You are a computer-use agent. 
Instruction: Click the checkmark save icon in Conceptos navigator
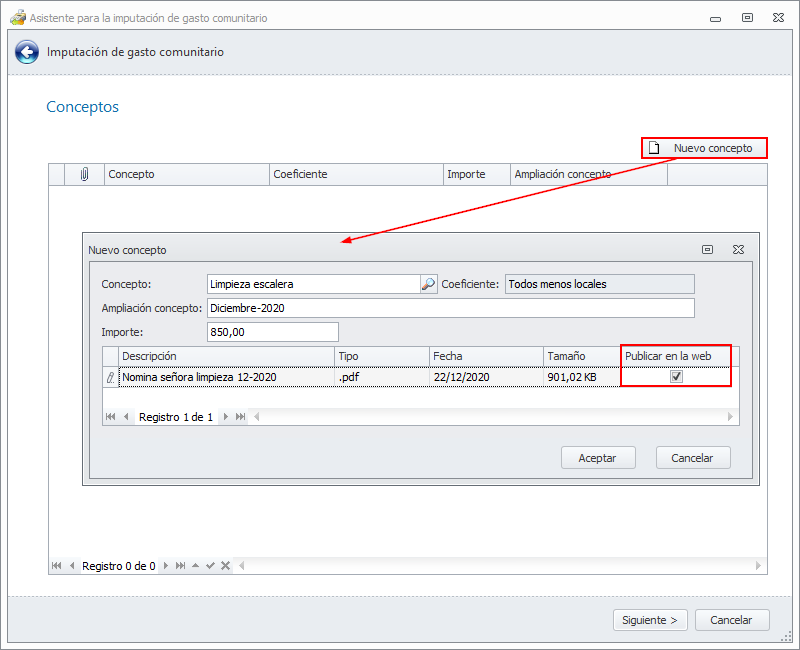[210, 566]
